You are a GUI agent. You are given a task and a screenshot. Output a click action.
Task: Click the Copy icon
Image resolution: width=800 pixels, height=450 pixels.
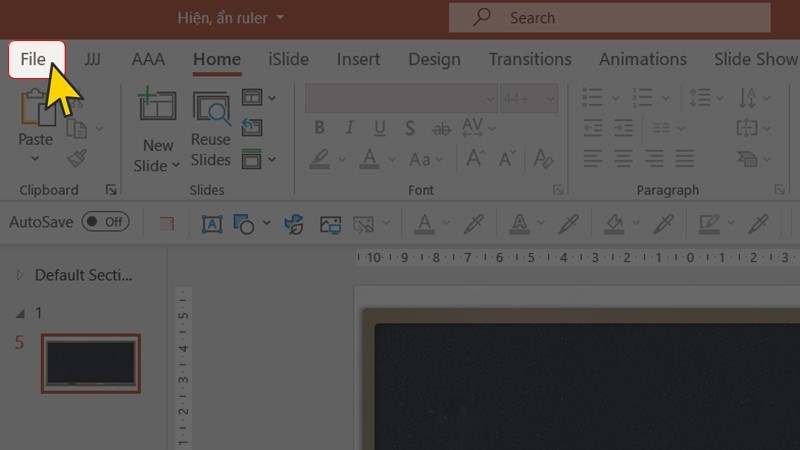(x=77, y=129)
